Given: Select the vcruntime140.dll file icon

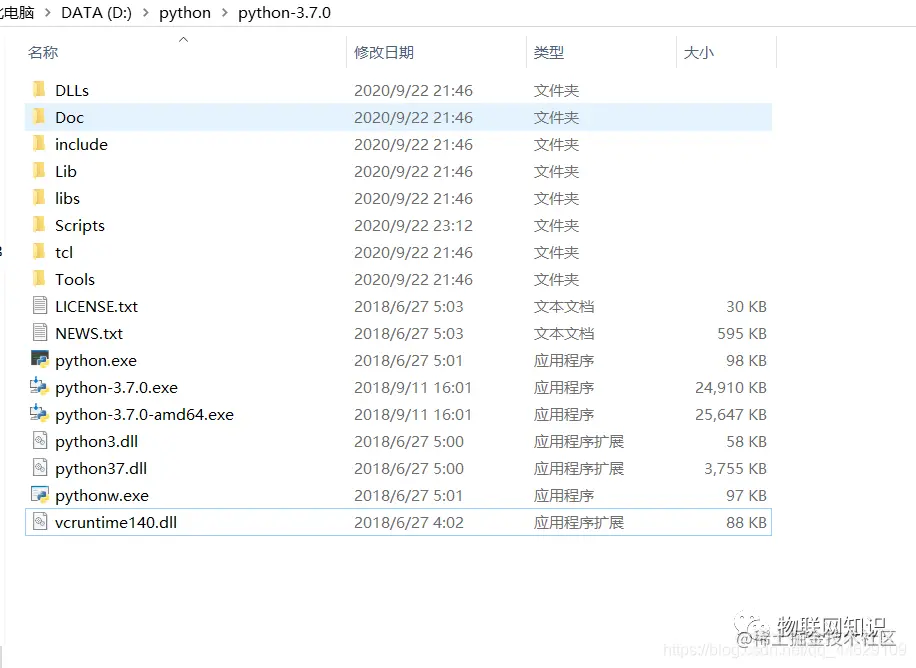Looking at the screenshot, I should (40, 521).
